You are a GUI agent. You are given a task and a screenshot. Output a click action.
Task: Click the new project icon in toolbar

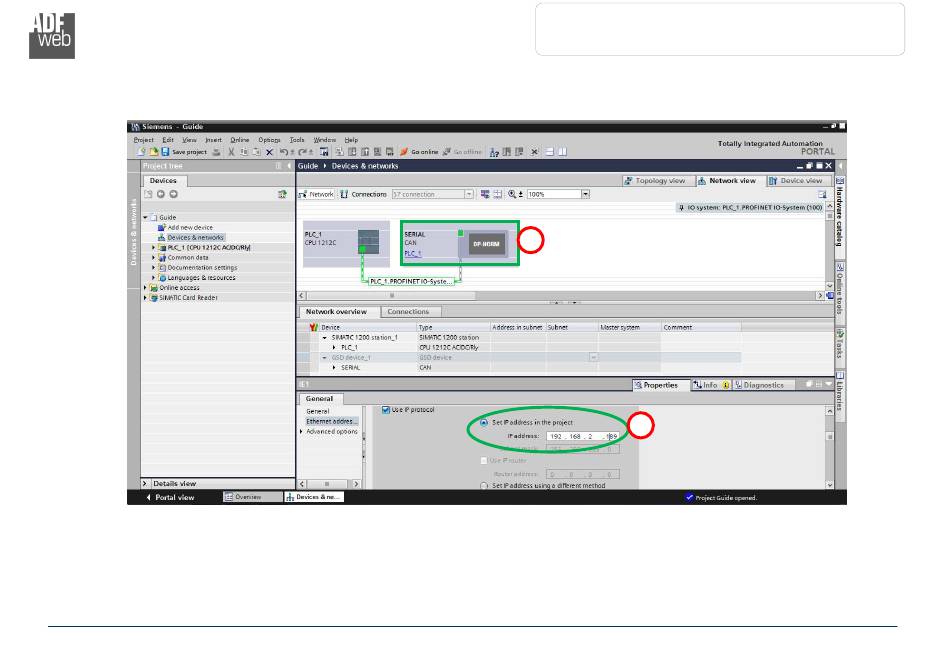142,151
